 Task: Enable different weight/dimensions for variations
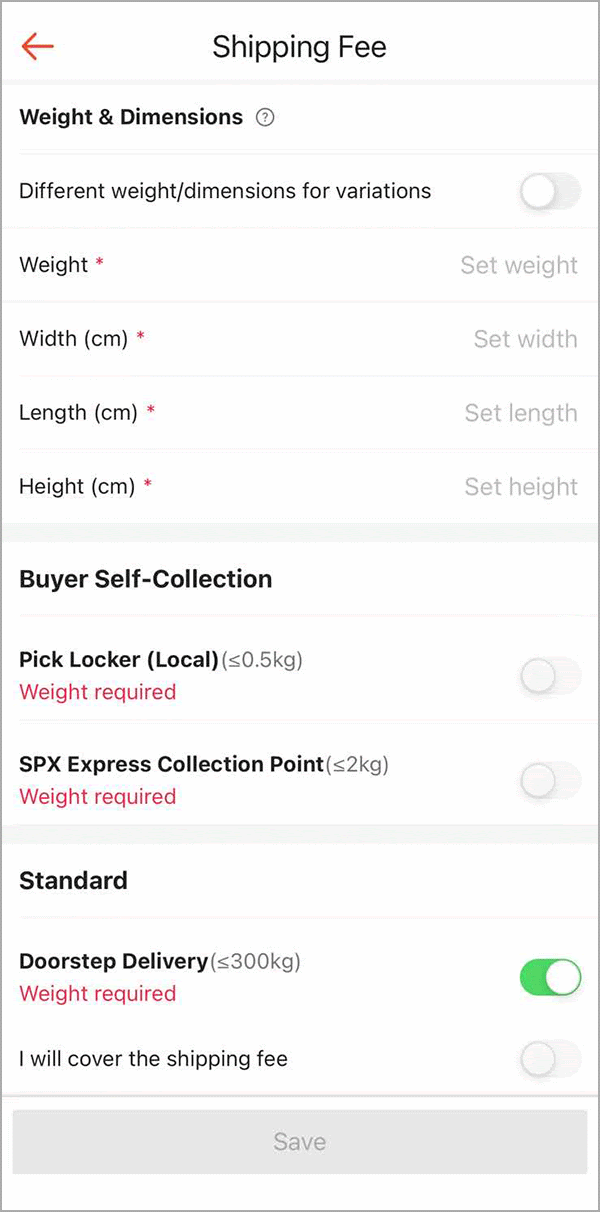point(549,191)
